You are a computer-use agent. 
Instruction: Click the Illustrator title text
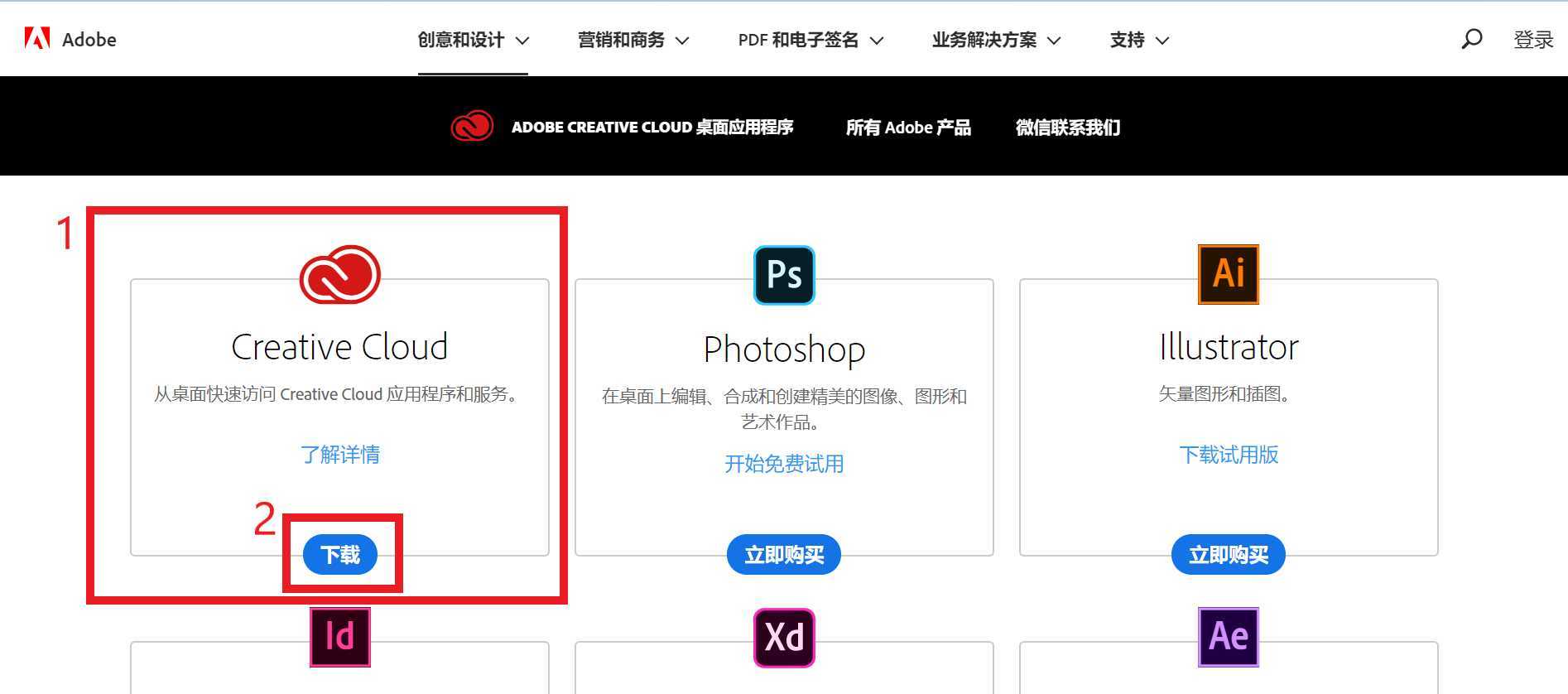click(1229, 346)
